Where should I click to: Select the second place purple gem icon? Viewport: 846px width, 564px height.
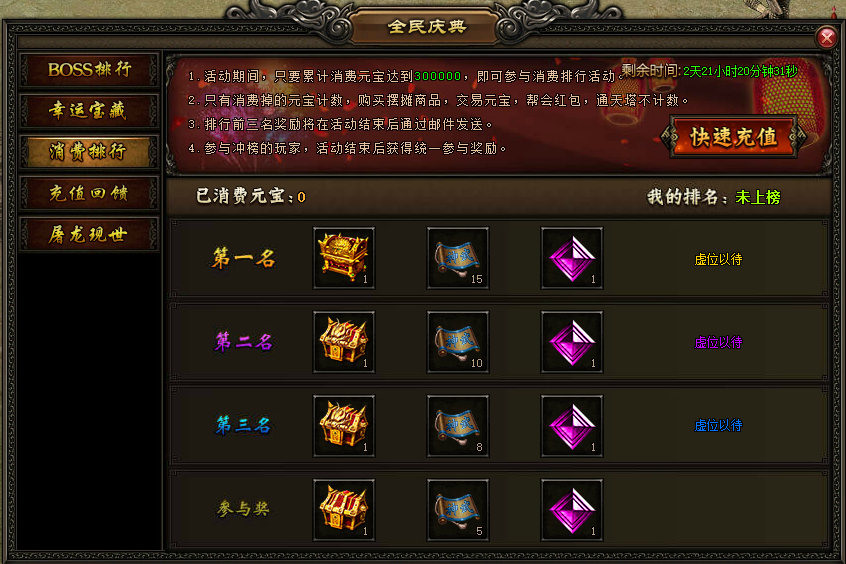pos(572,342)
